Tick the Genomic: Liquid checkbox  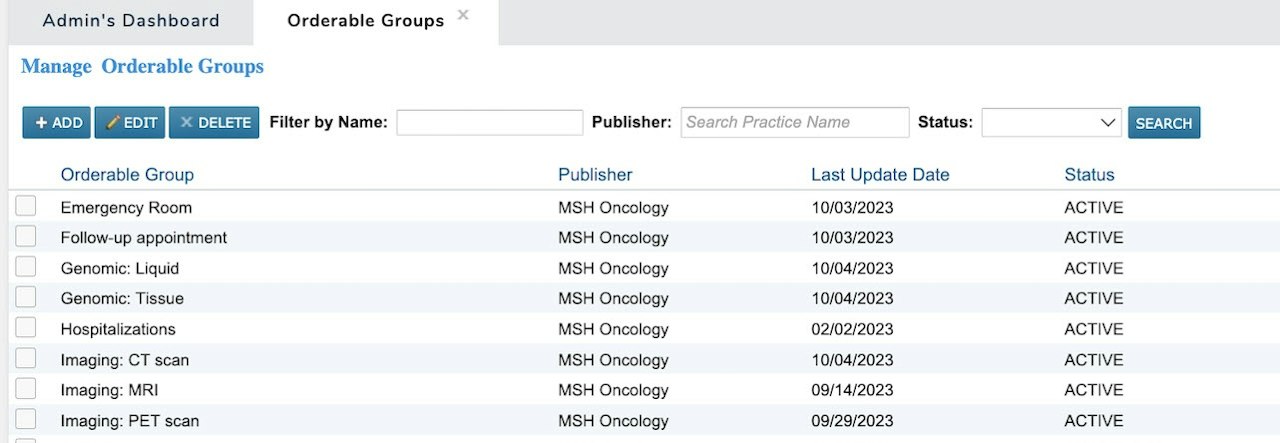click(x=26, y=267)
